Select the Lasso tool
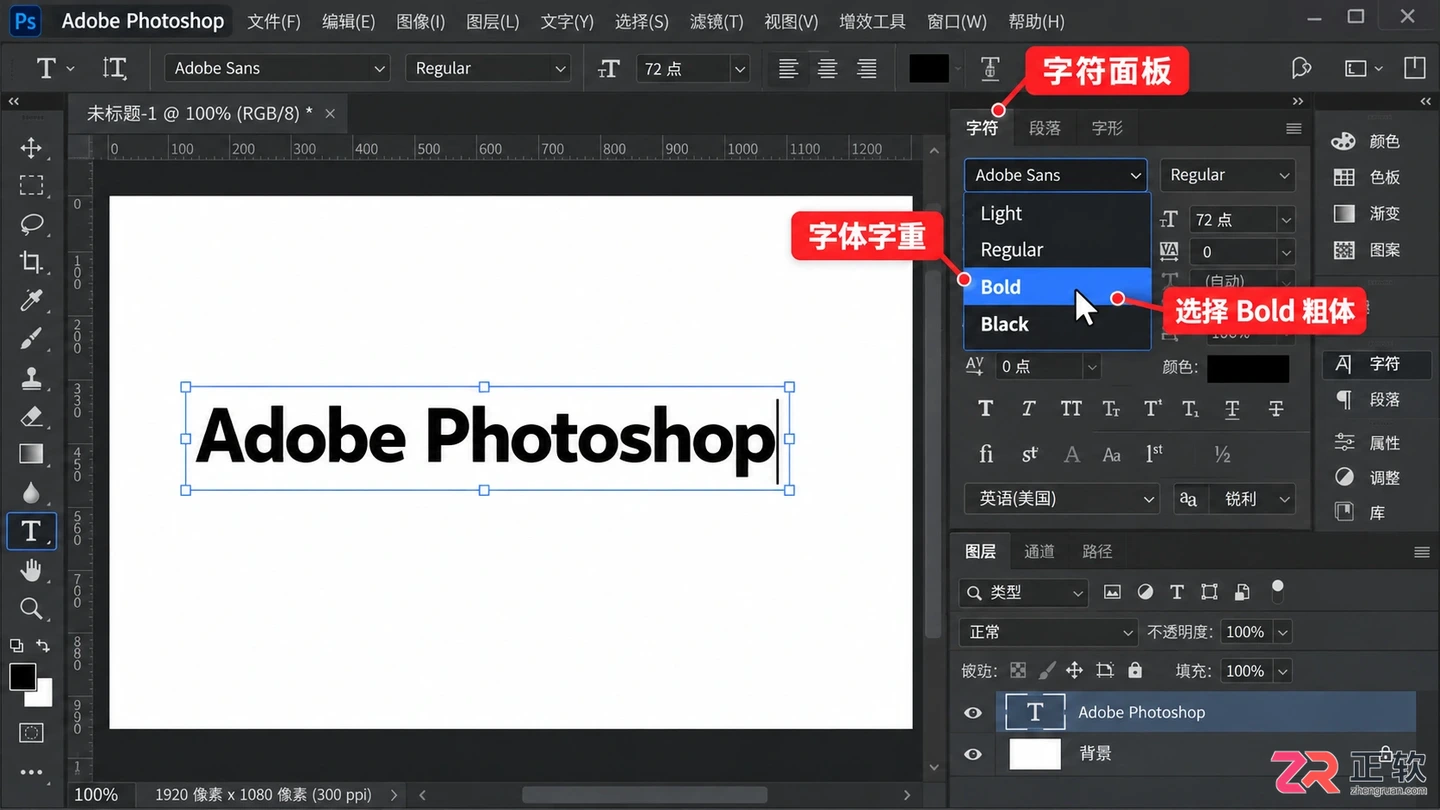Image resolution: width=1440 pixels, height=810 pixels. click(31, 224)
